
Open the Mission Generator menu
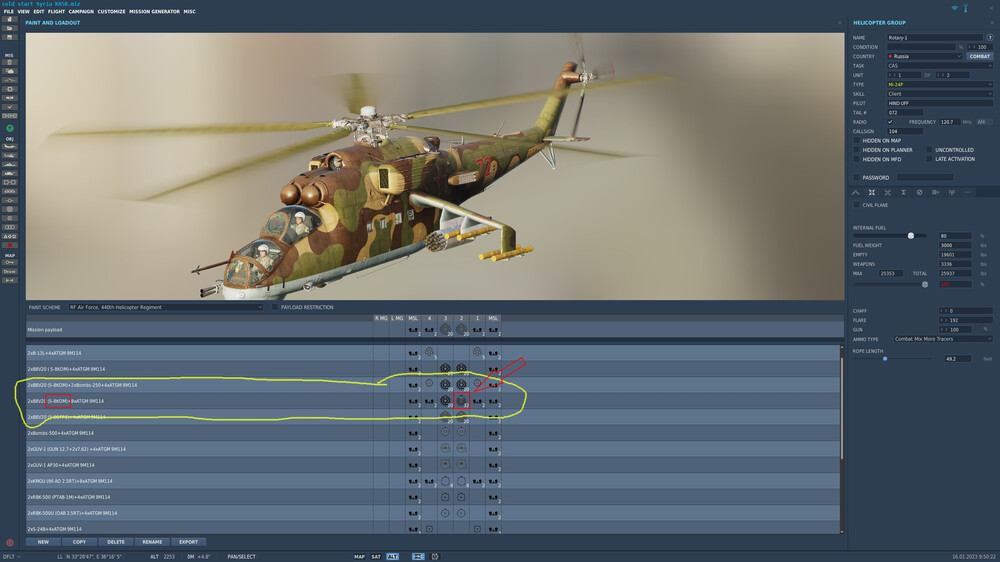[154, 11]
